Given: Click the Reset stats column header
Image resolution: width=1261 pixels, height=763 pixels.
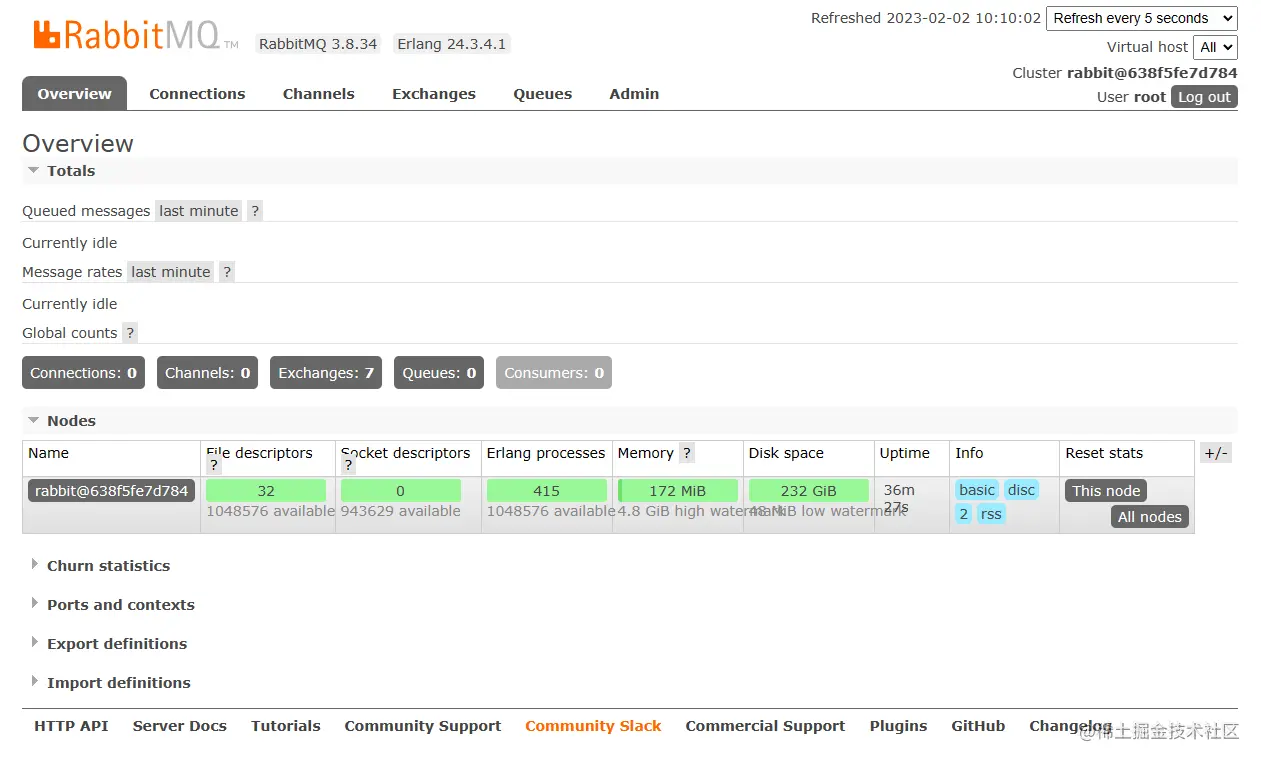Looking at the screenshot, I should click(1104, 453).
